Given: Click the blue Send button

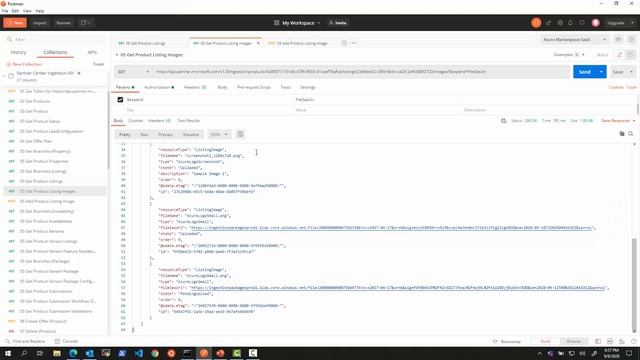Looking at the screenshot, I should (x=584, y=72).
